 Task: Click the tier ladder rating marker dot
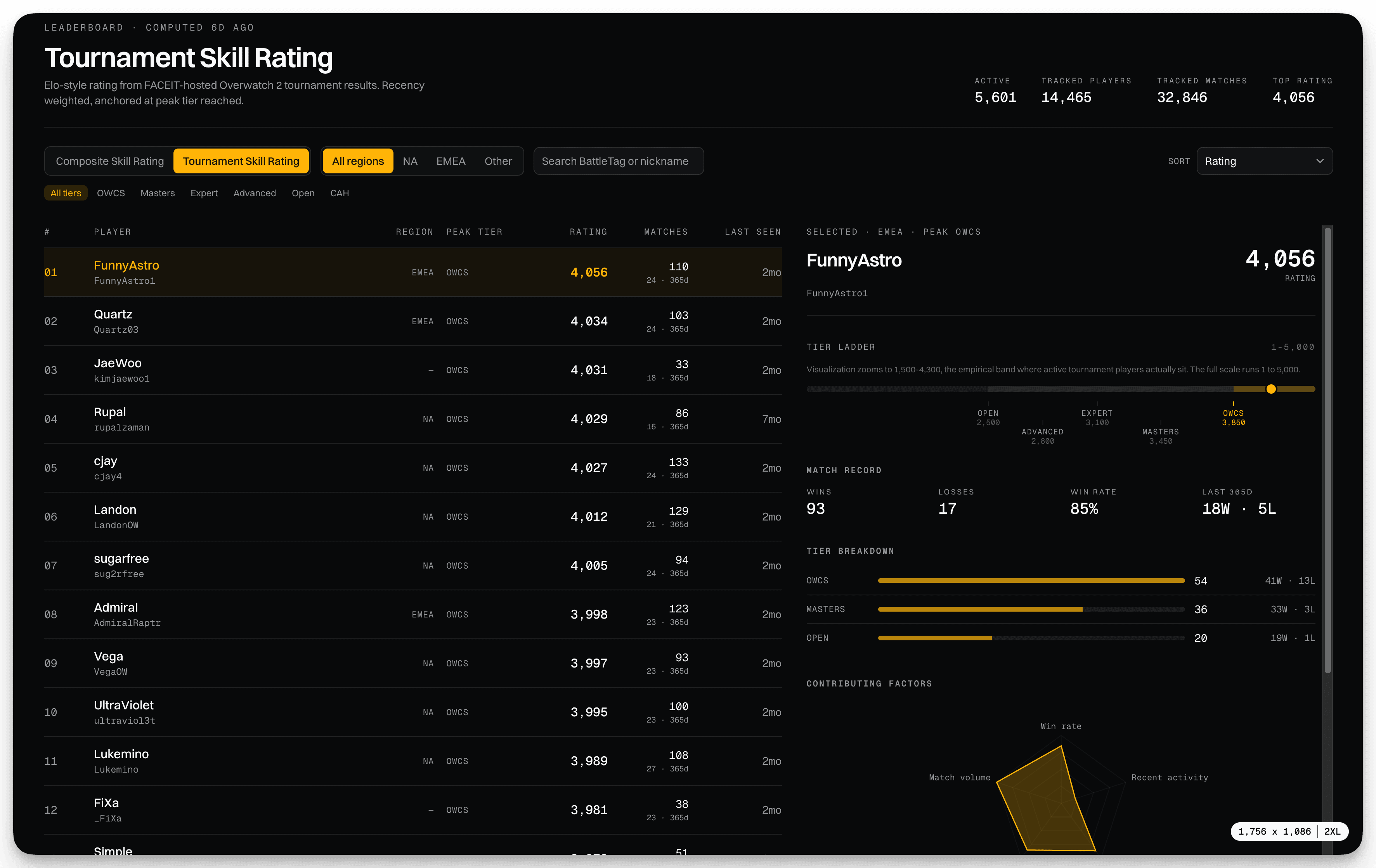click(1271, 389)
